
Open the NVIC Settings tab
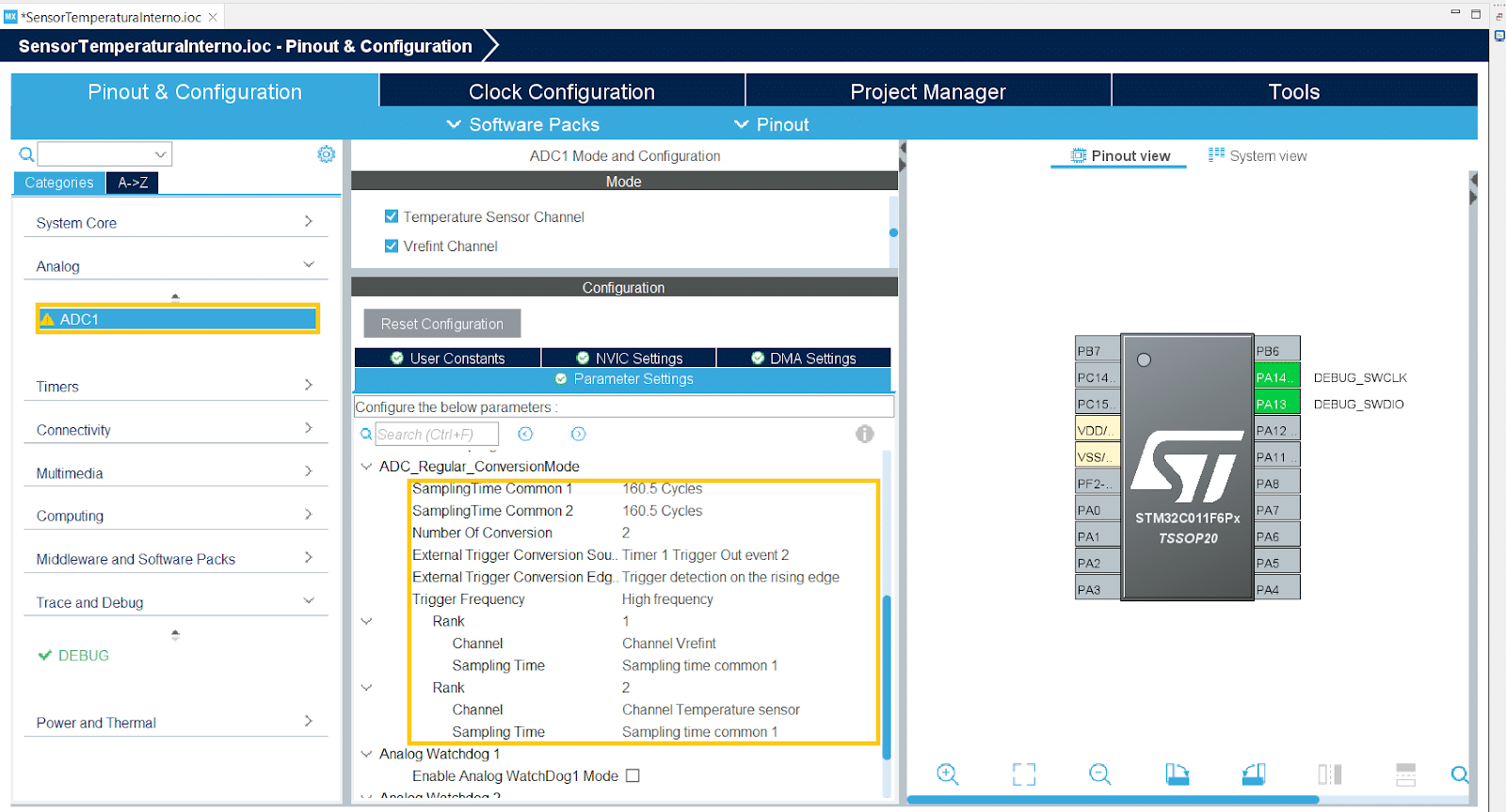(x=629, y=358)
